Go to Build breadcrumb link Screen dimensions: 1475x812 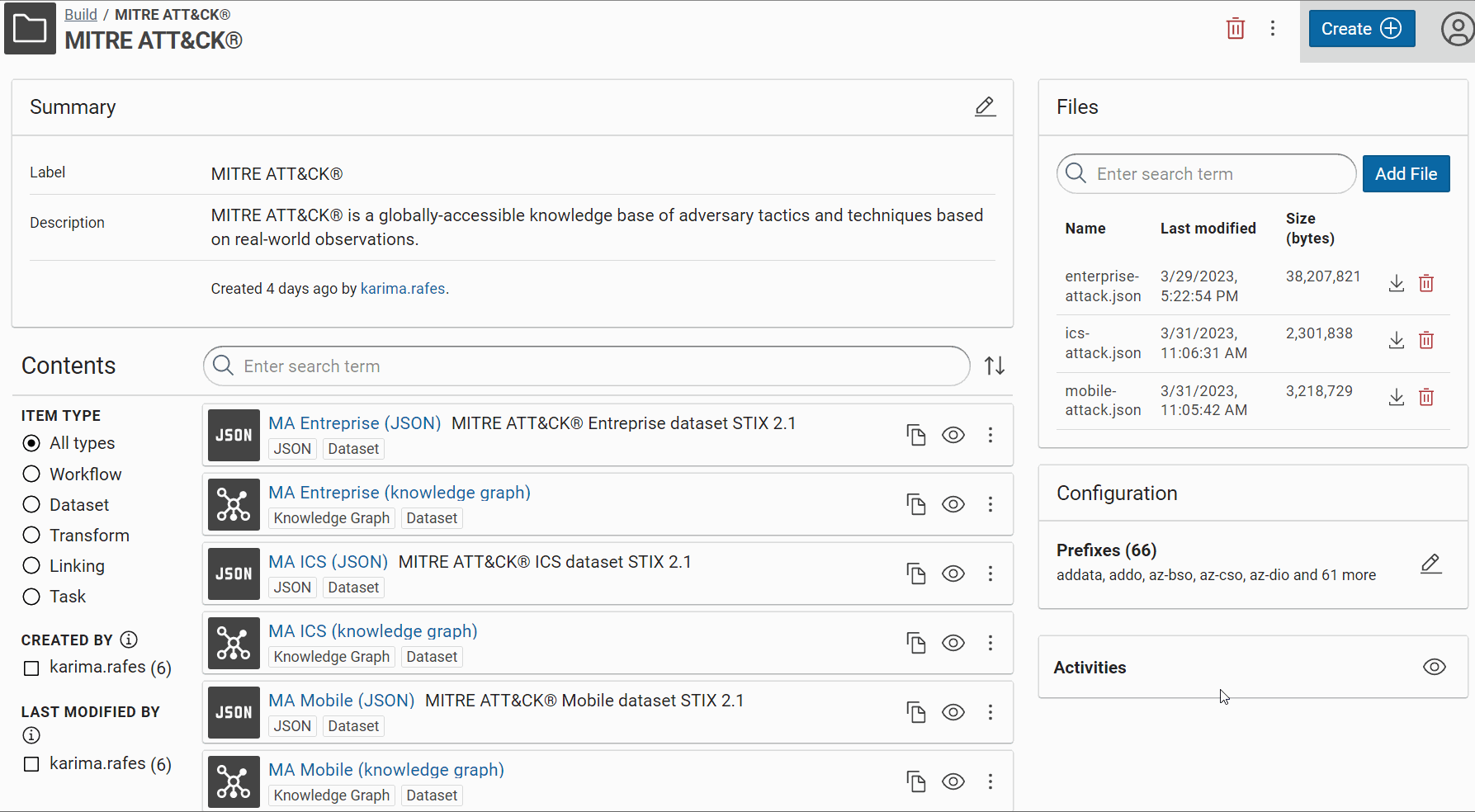pos(81,15)
